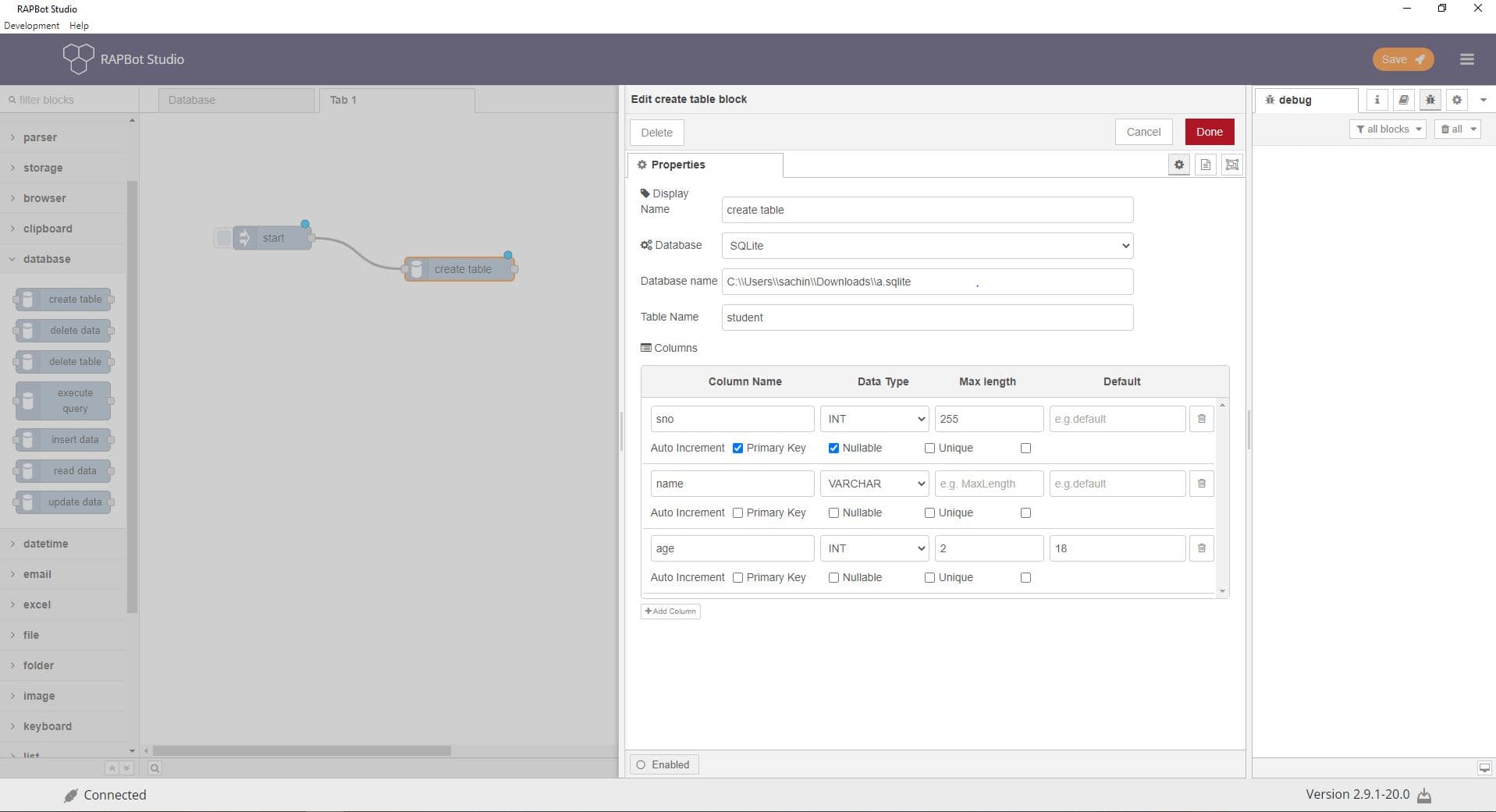The width and height of the screenshot is (1496, 812).
Task: Click the Cancel button
Action: 1143,132
